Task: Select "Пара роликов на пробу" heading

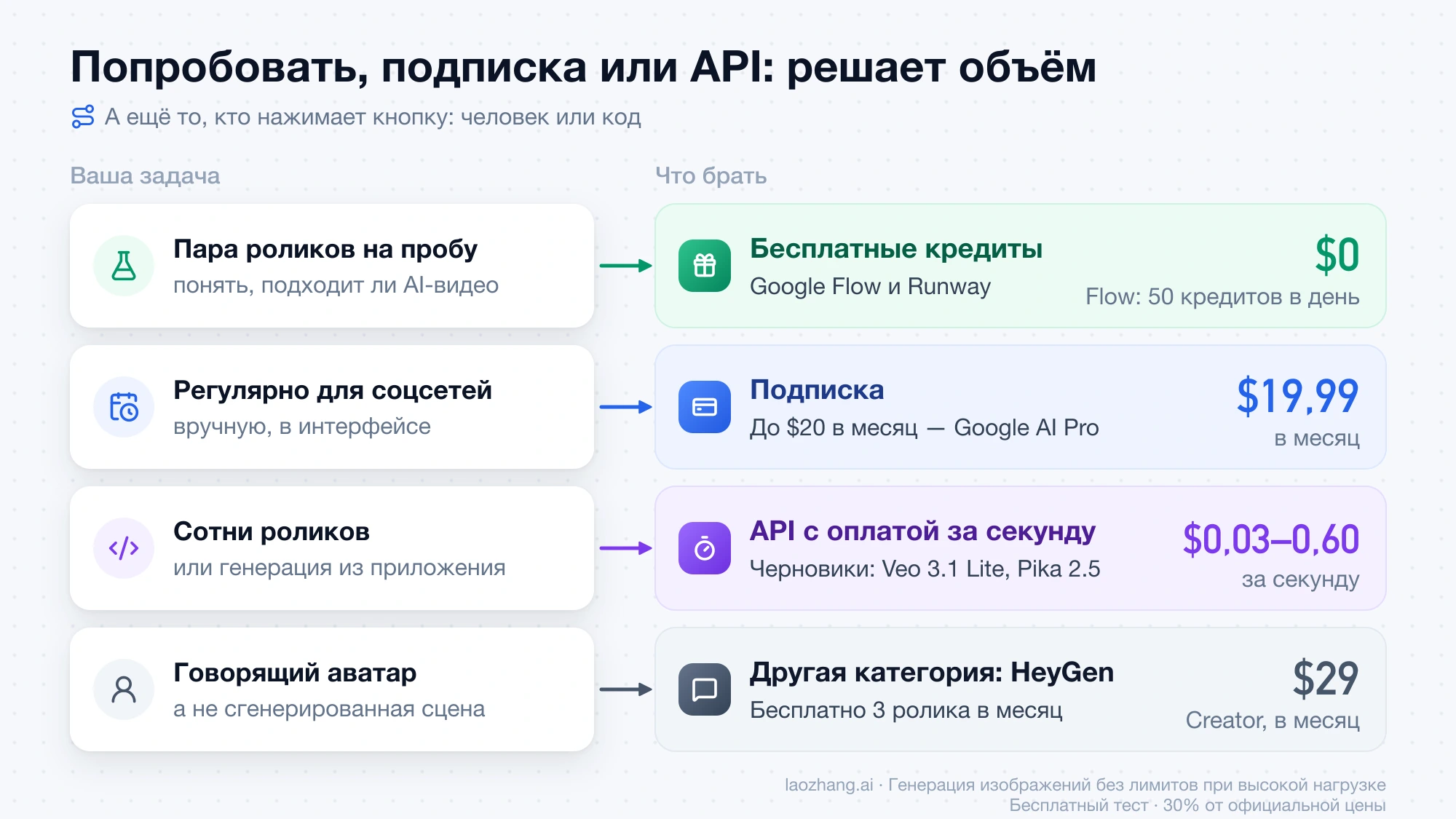Action: (325, 249)
